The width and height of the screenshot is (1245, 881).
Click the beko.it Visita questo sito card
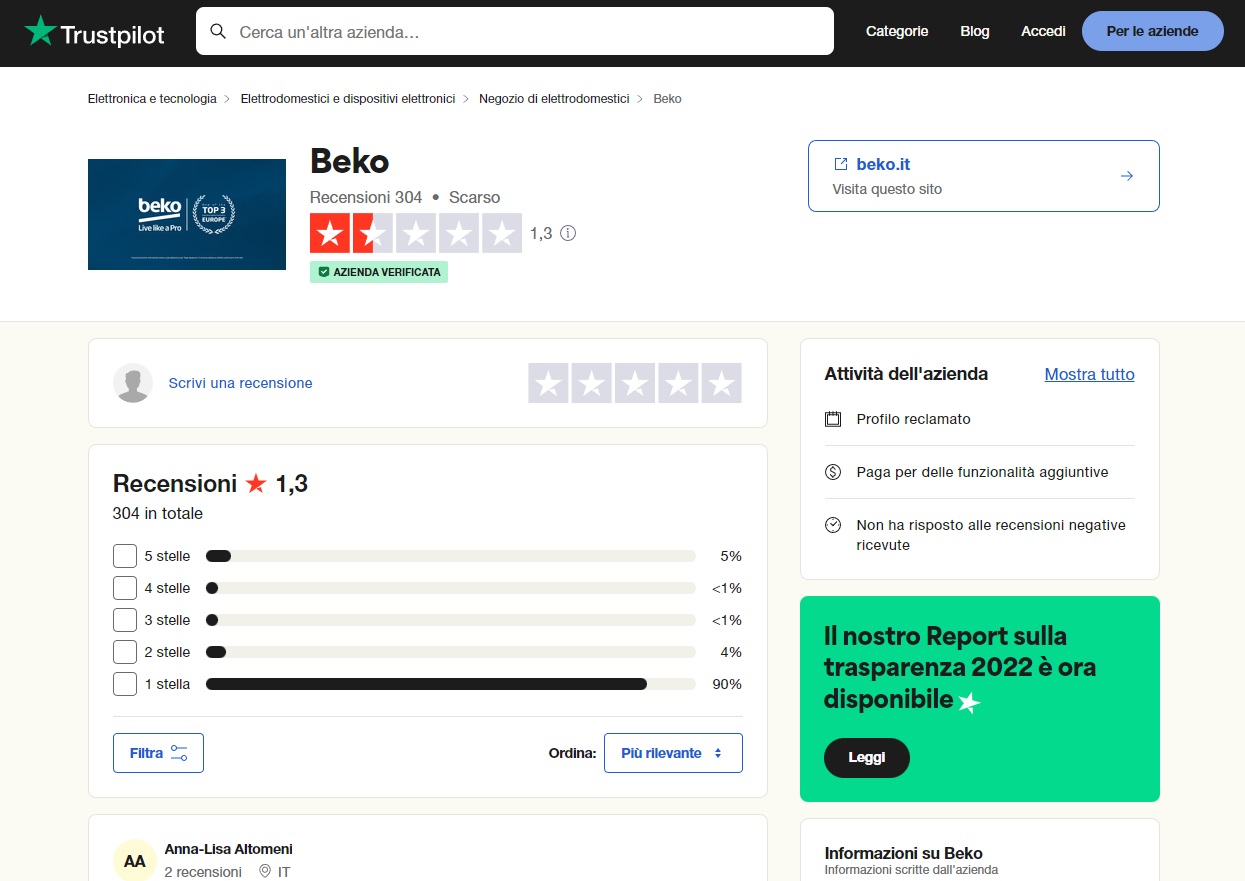[984, 176]
